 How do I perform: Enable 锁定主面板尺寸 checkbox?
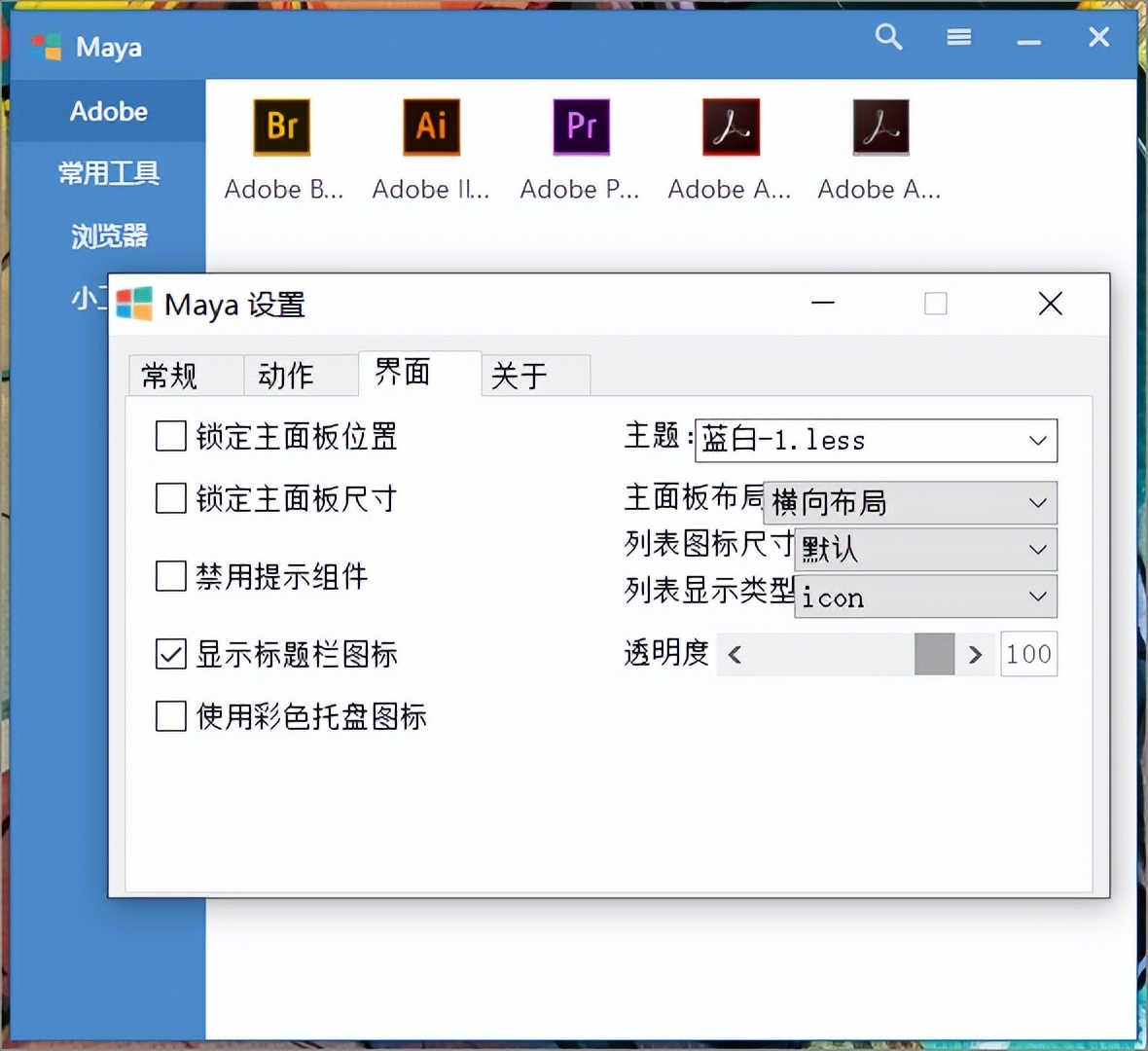pos(170,498)
